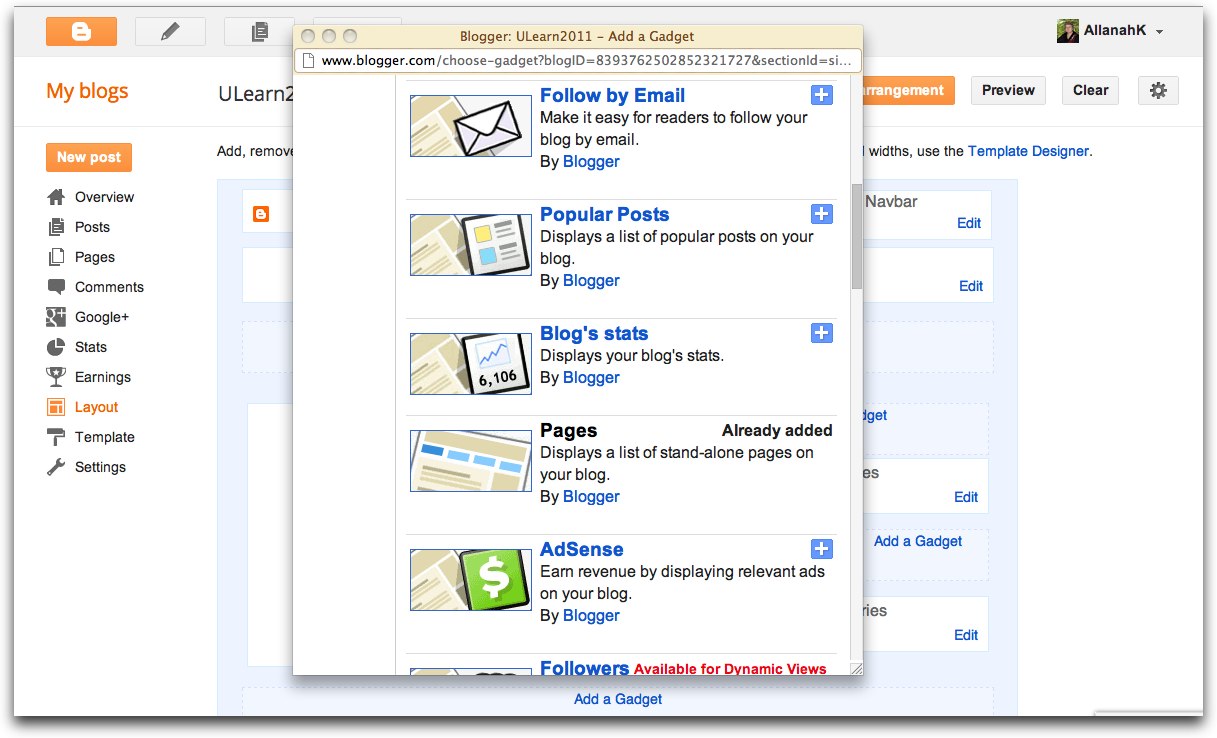The width and height of the screenshot is (1217, 738).
Task: Open Settings via the wrench icon
Action: [101, 467]
